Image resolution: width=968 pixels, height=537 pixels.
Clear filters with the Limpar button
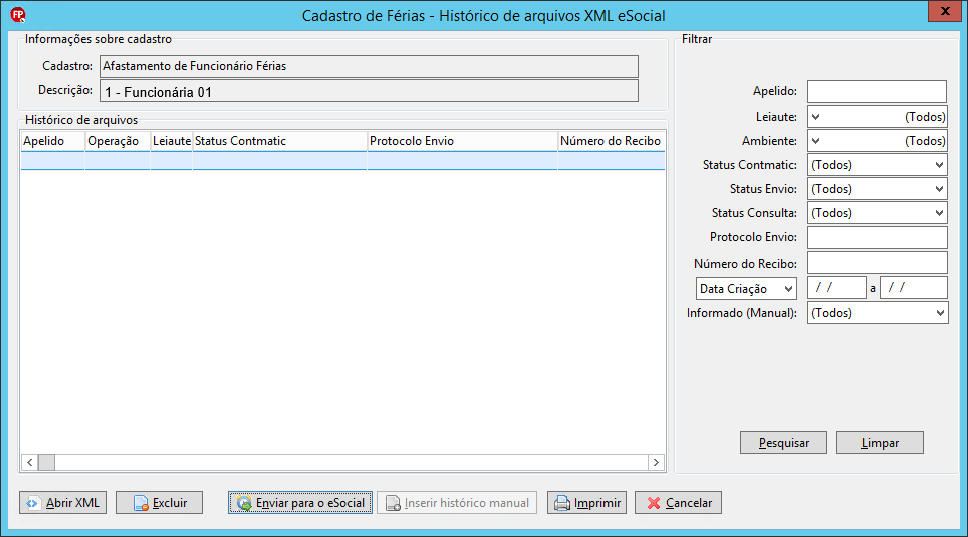[880, 443]
